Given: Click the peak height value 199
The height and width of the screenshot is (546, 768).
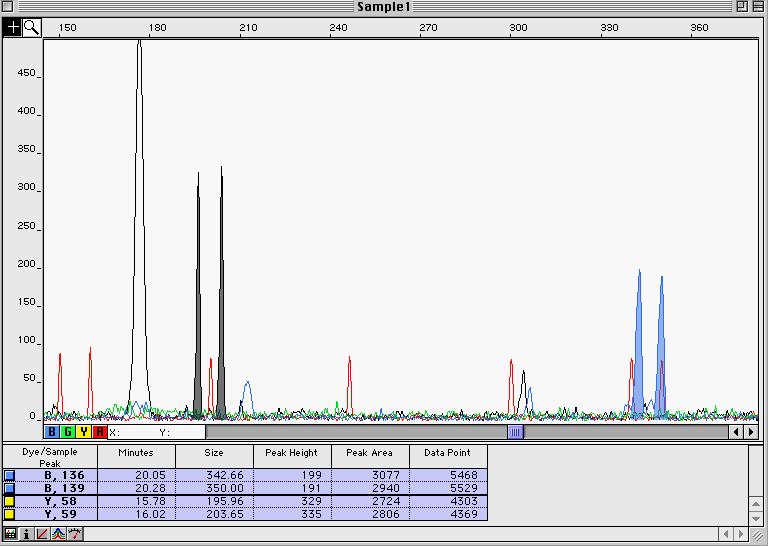Looking at the screenshot, I should coord(312,475).
